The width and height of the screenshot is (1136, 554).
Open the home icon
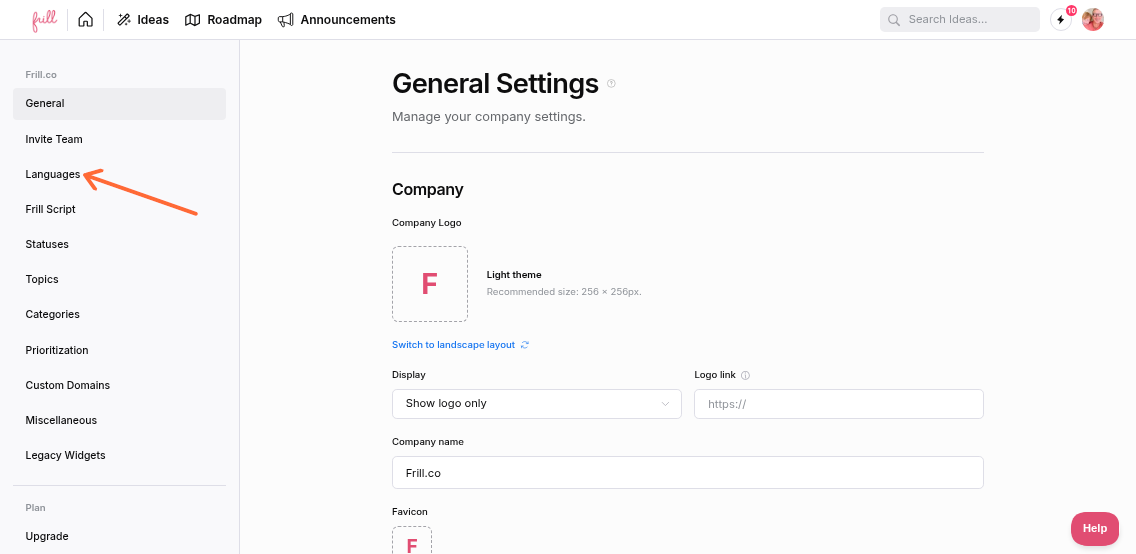pyautogui.click(x=85, y=20)
